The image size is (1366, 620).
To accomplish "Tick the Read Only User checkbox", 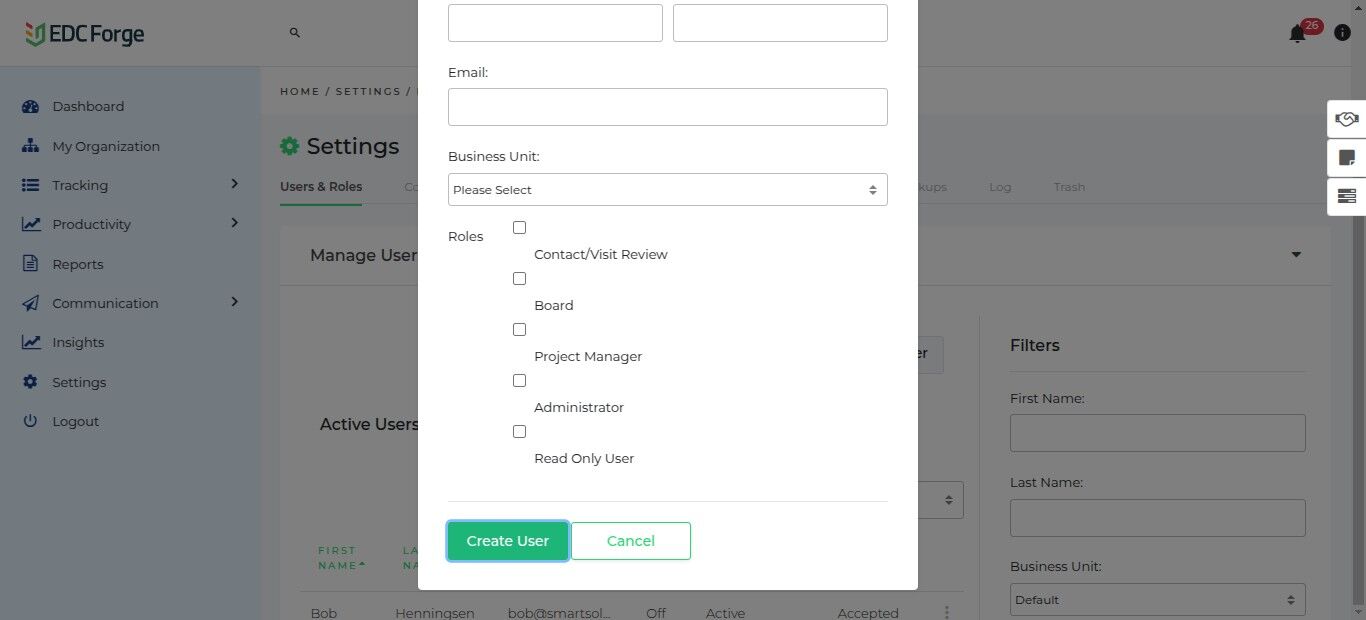I will [519, 432].
